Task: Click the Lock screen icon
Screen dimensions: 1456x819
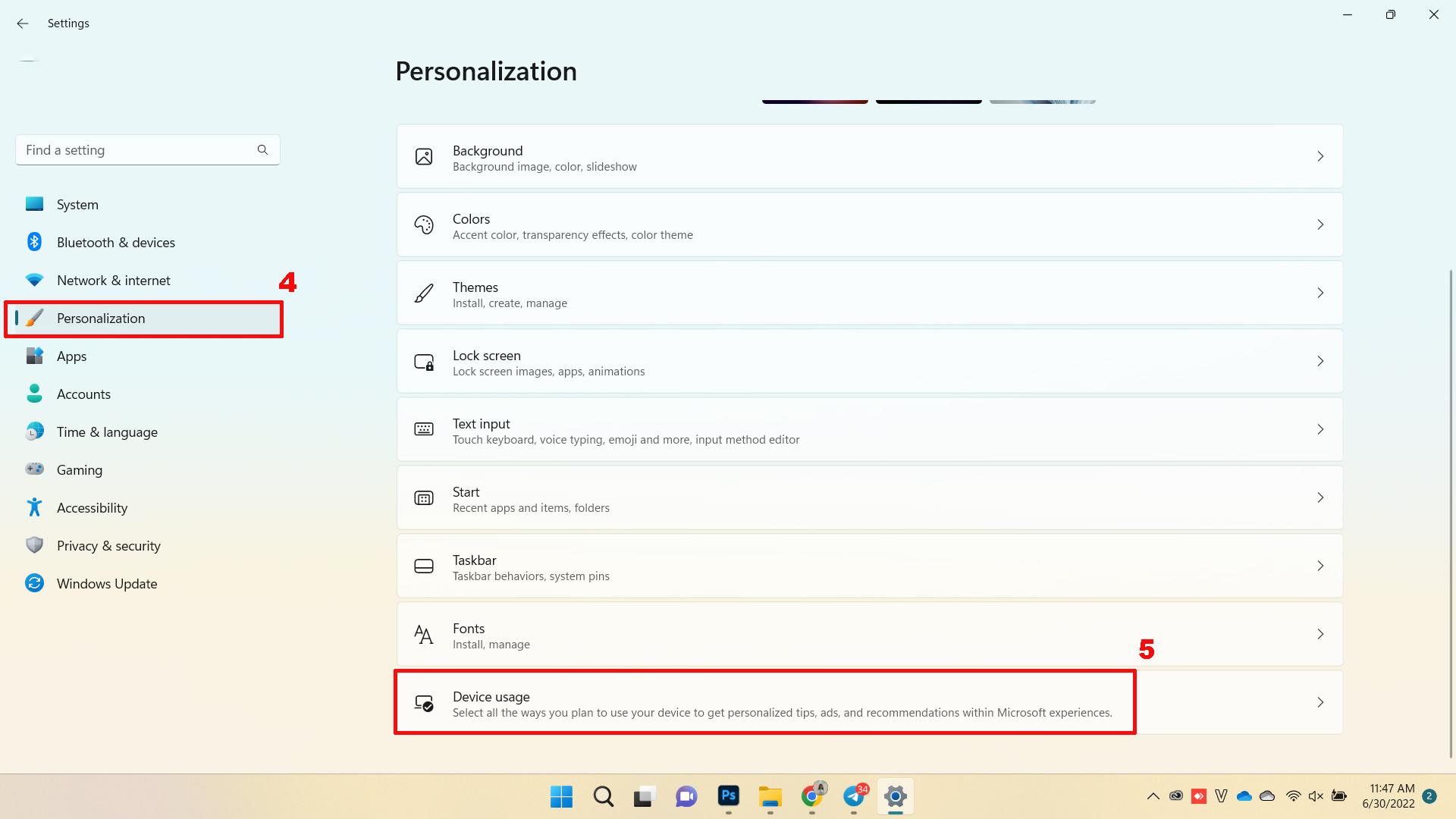Action: click(424, 362)
